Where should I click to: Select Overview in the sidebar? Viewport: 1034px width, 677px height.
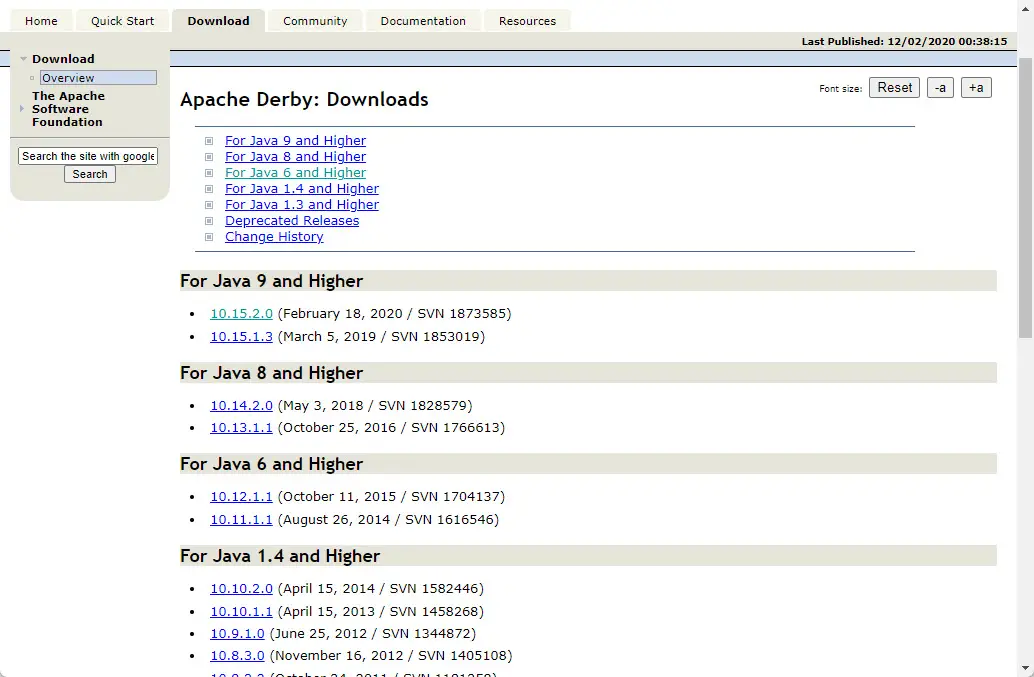pos(98,78)
